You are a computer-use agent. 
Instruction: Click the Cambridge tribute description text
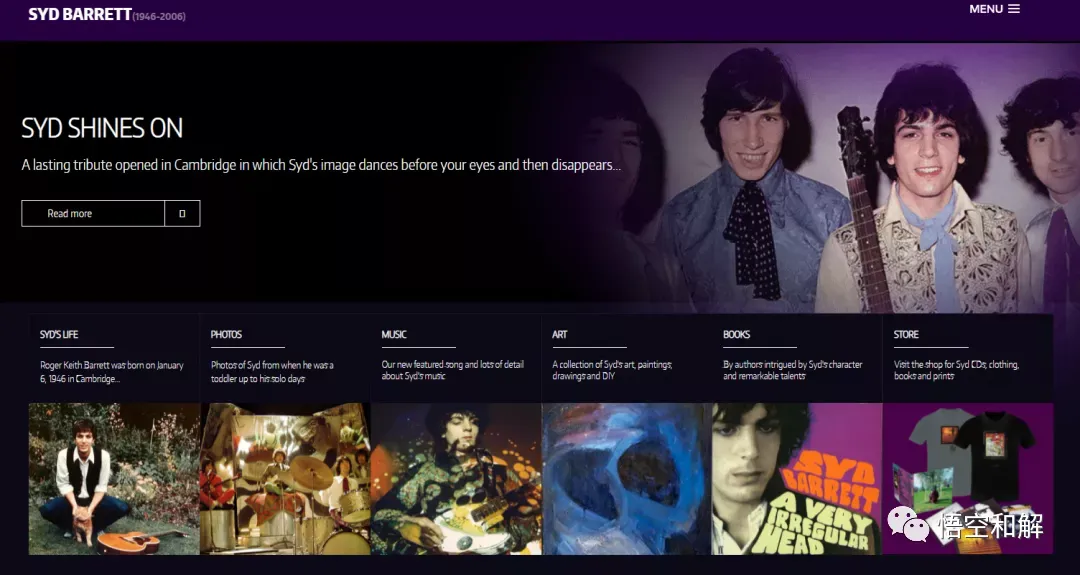pyautogui.click(x=321, y=165)
